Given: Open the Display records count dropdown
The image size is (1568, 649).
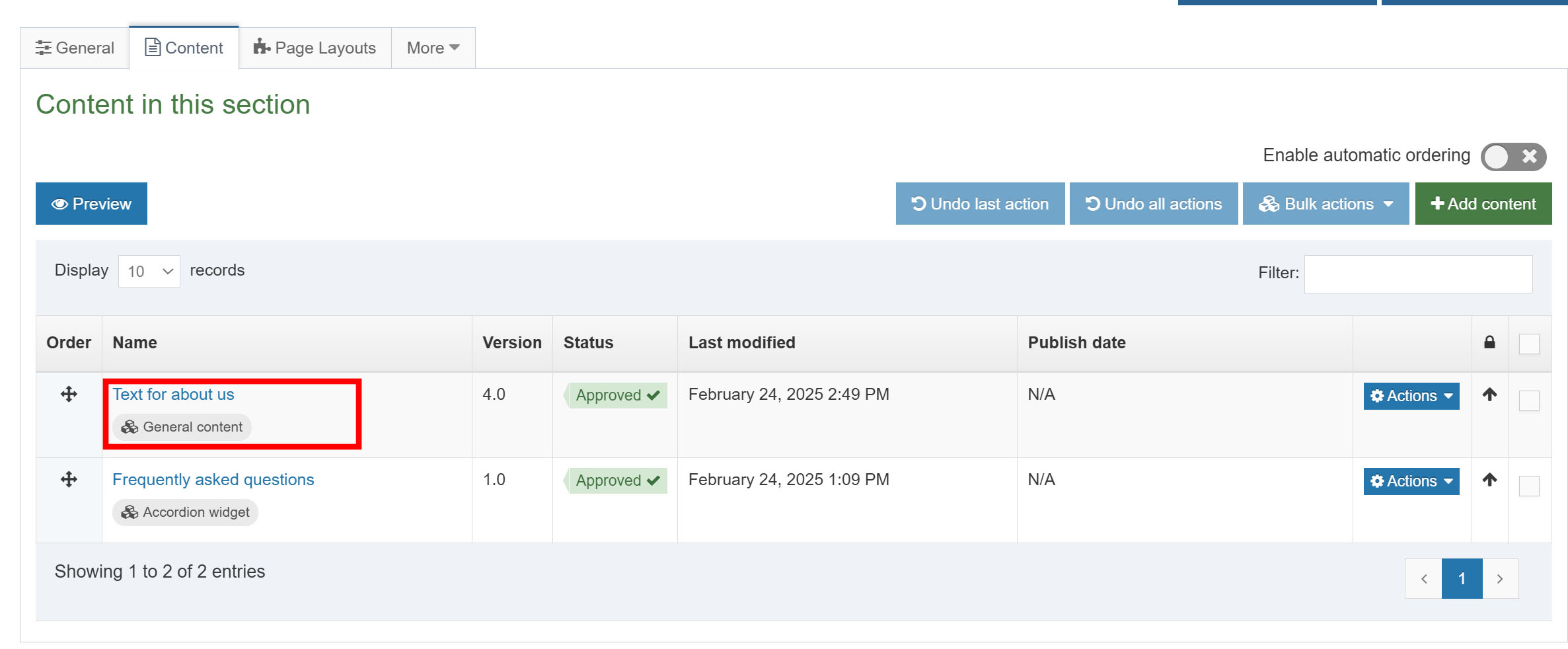Looking at the screenshot, I should (x=149, y=272).
